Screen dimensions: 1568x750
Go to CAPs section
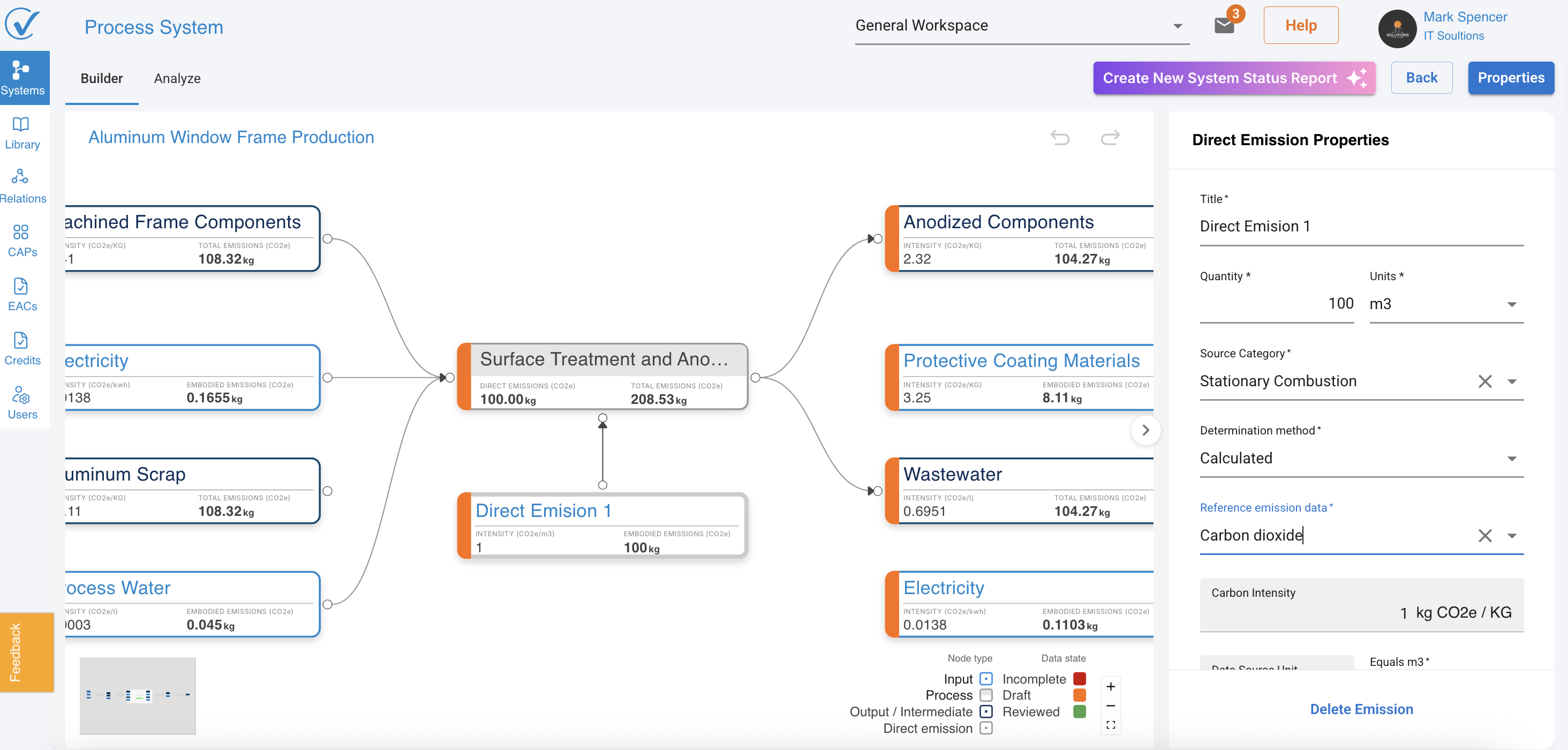[x=22, y=241]
